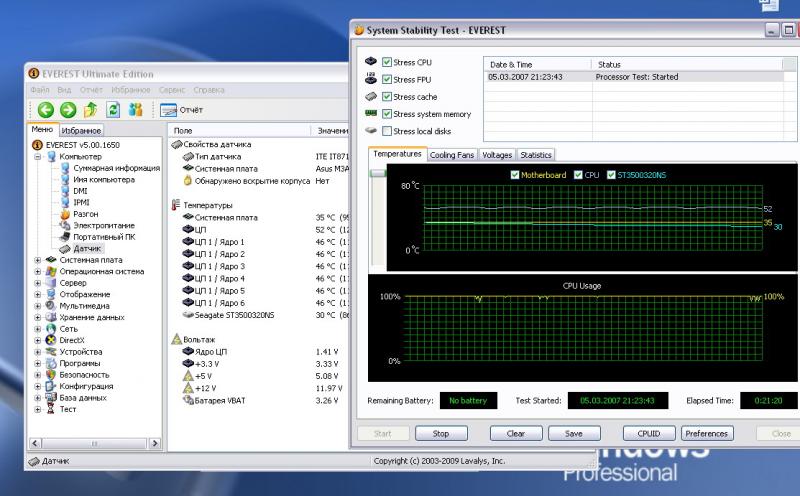Screen dimensions: 800x496
Task: Toggle the Stress cache checkbox
Action: [x=387, y=96]
